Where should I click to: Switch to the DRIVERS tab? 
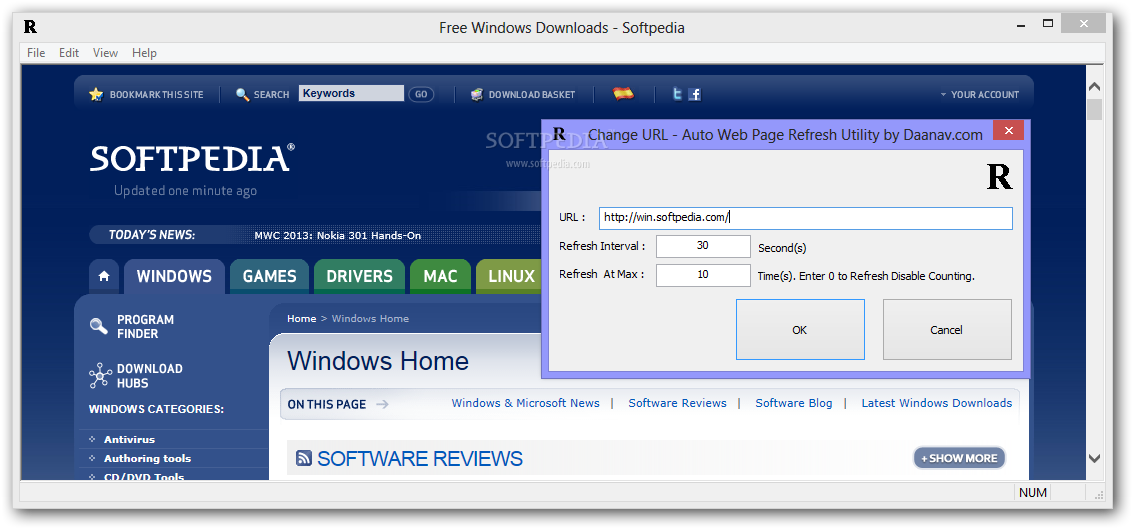tap(359, 276)
